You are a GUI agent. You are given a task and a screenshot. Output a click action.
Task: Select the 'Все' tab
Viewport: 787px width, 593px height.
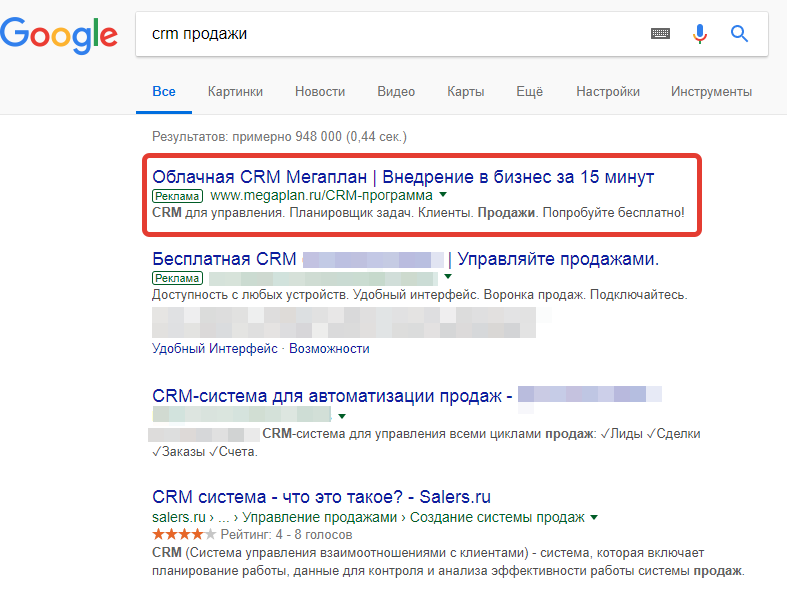tap(164, 92)
